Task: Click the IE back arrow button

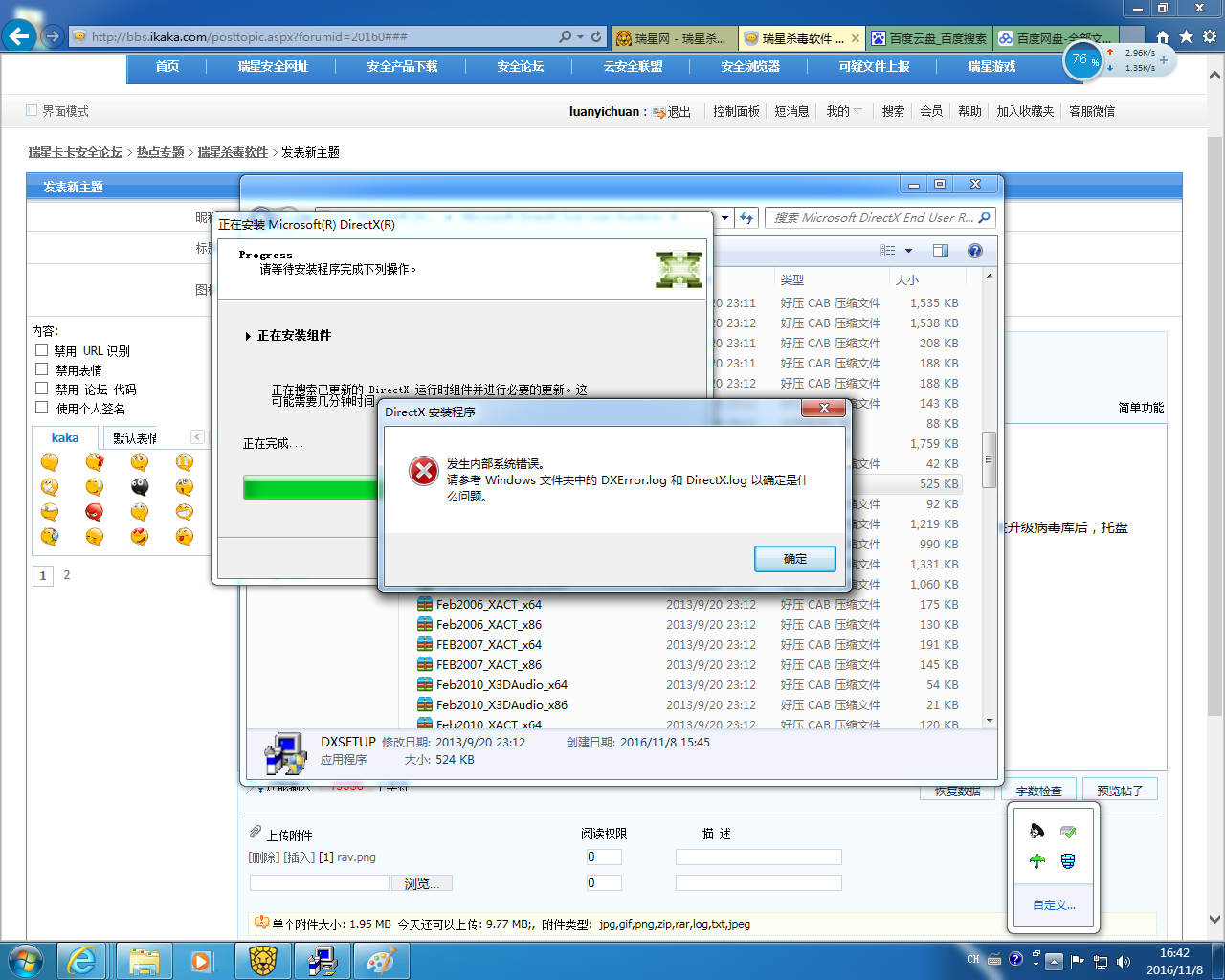Action: 19,36
